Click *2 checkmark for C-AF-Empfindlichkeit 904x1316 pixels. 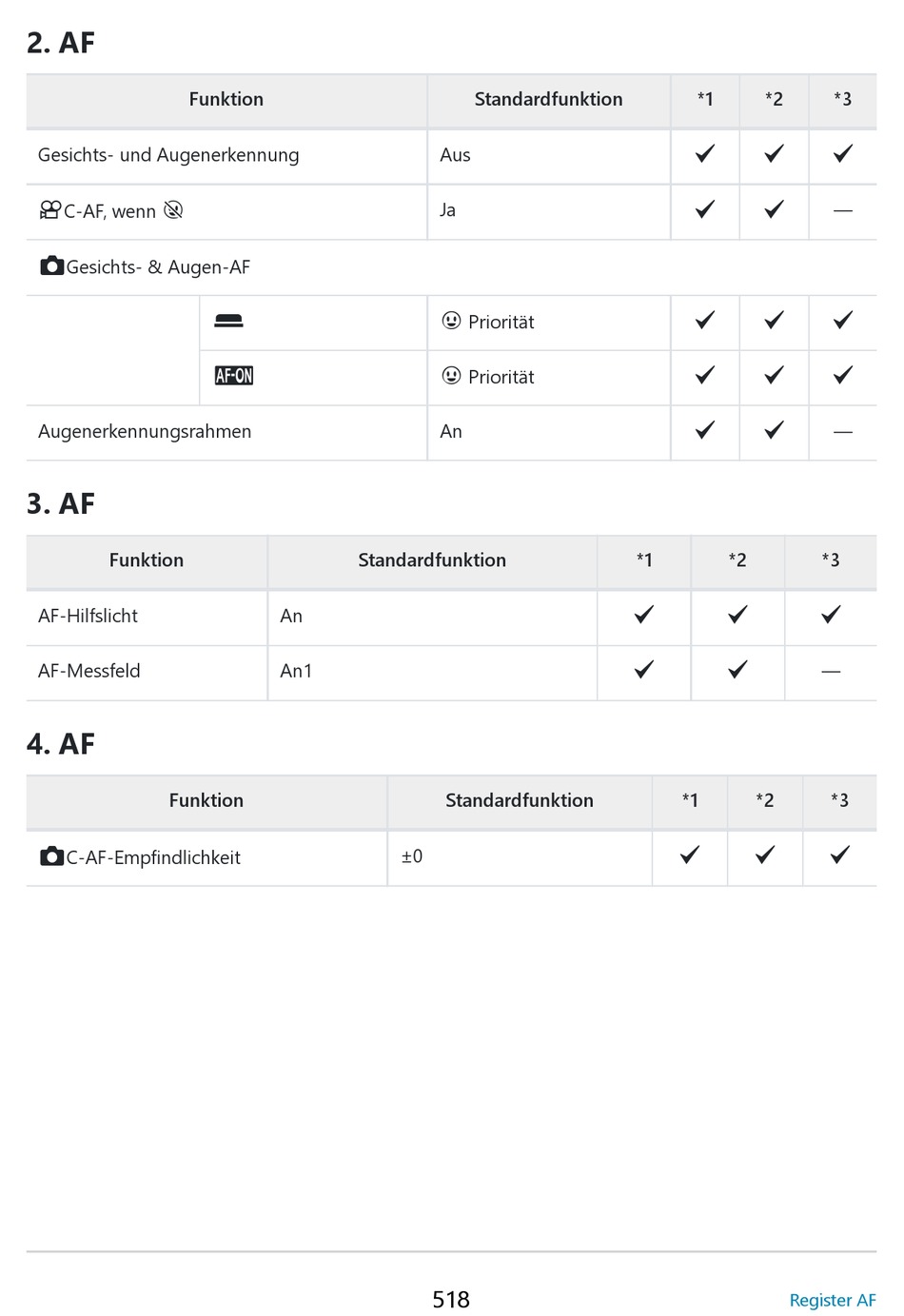[x=765, y=854]
